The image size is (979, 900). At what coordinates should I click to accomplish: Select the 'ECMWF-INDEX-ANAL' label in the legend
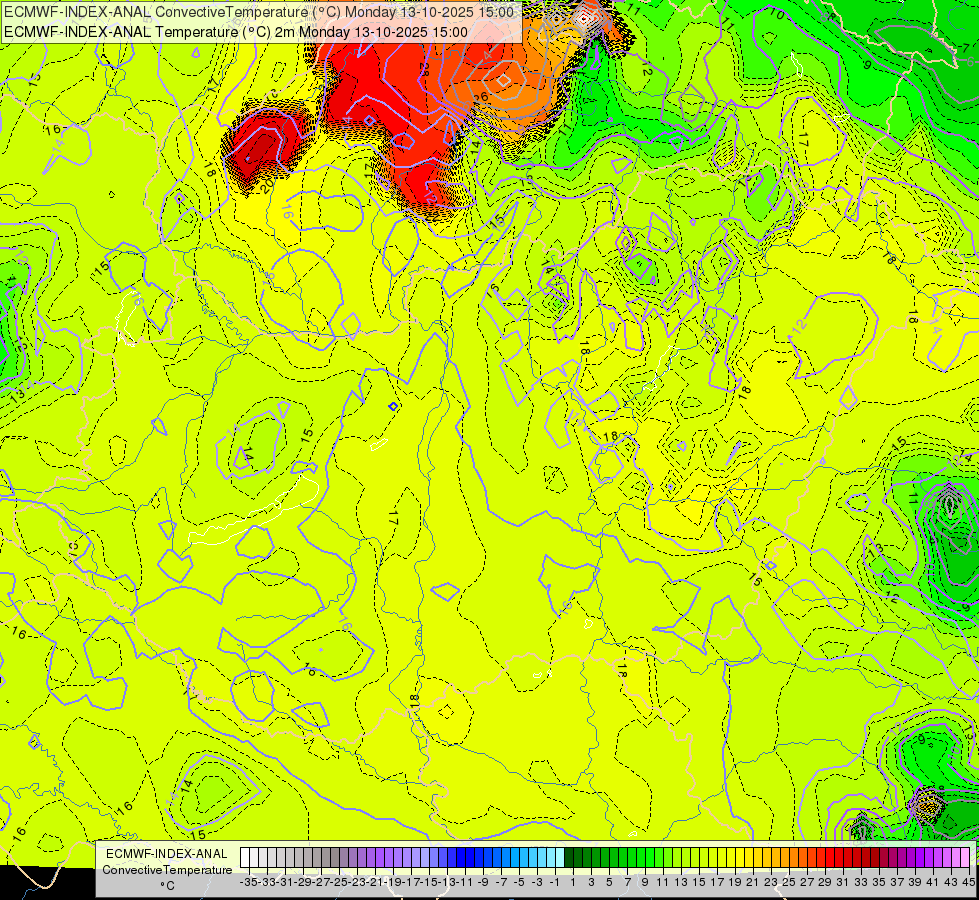[167, 853]
